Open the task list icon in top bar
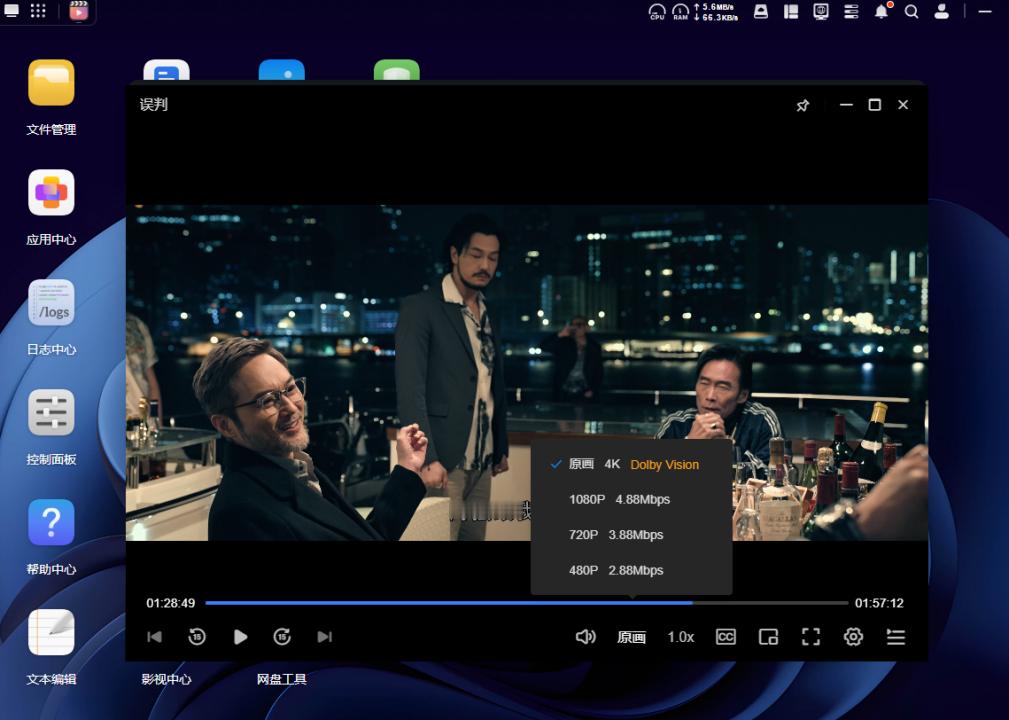The image size is (1009, 720). (x=851, y=12)
